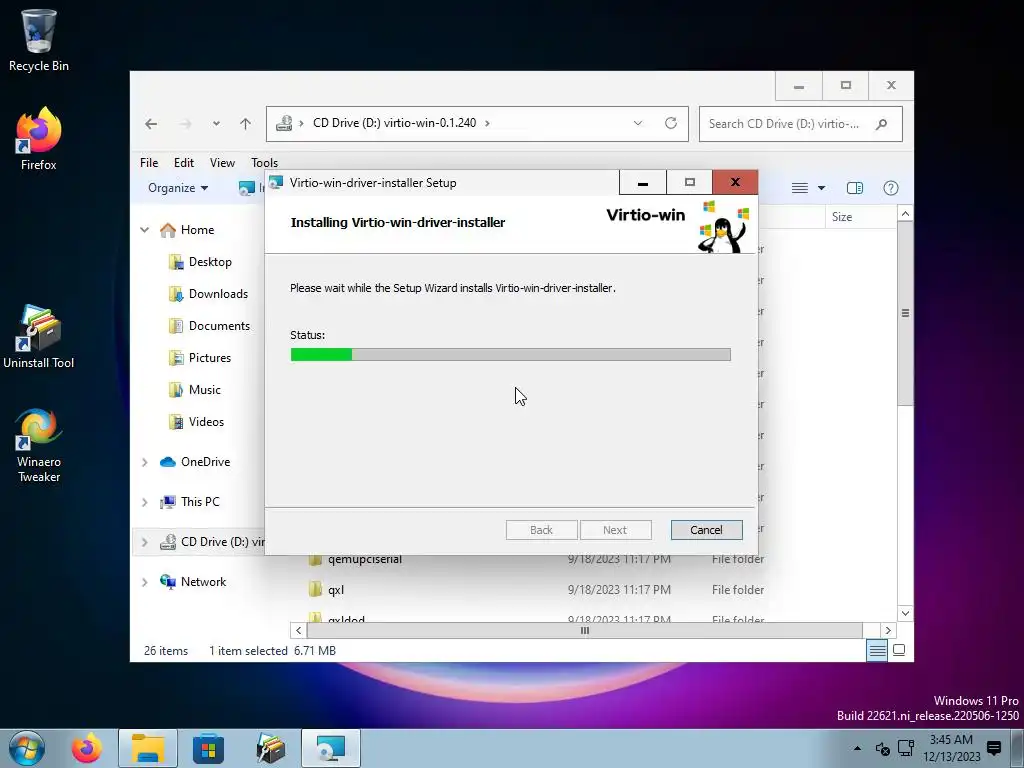The width and height of the screenshot is (1024, 768).
Task: Open recent locations dropdown in Explorer
Action: point(216,123)
